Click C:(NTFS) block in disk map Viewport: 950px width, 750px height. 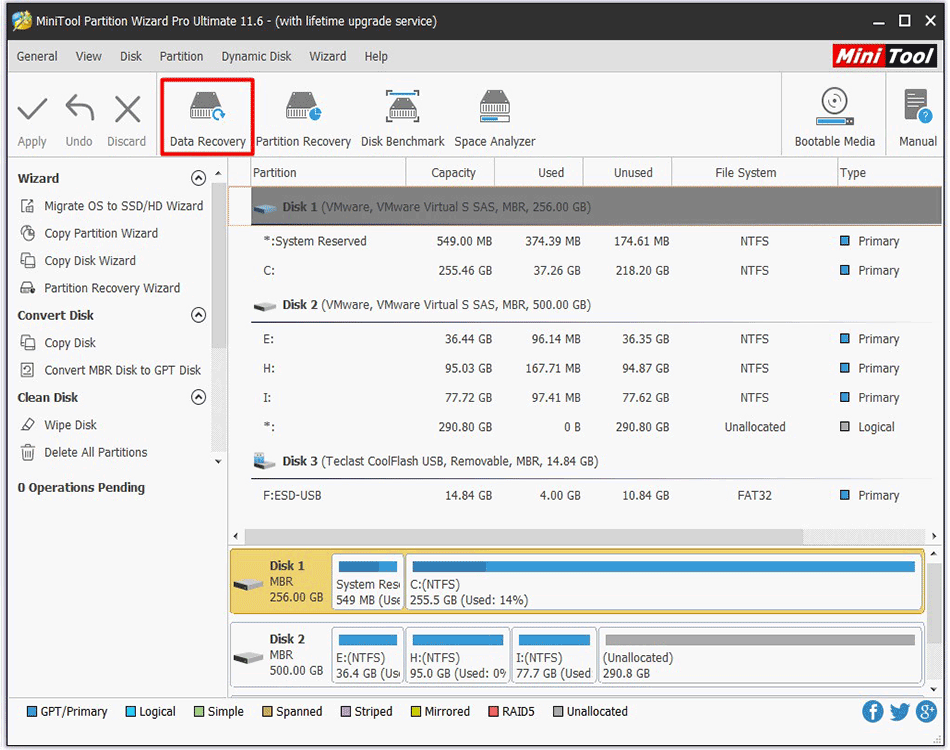click(x=663, y=583)
